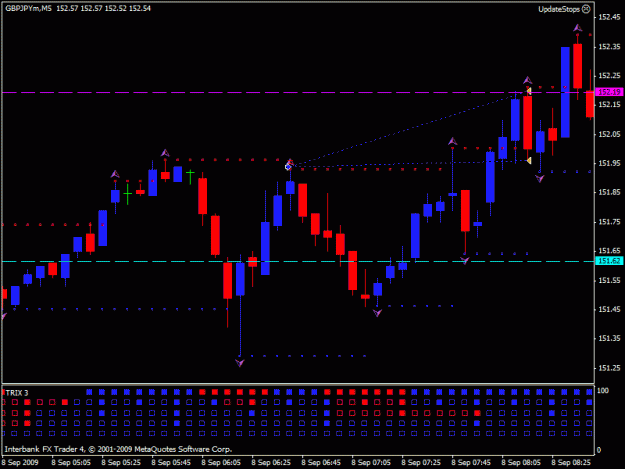The width and height of the screenshot is (625, 469).
Task: Click the 8 Sep 08:05 time label
Action: (521, 463)
